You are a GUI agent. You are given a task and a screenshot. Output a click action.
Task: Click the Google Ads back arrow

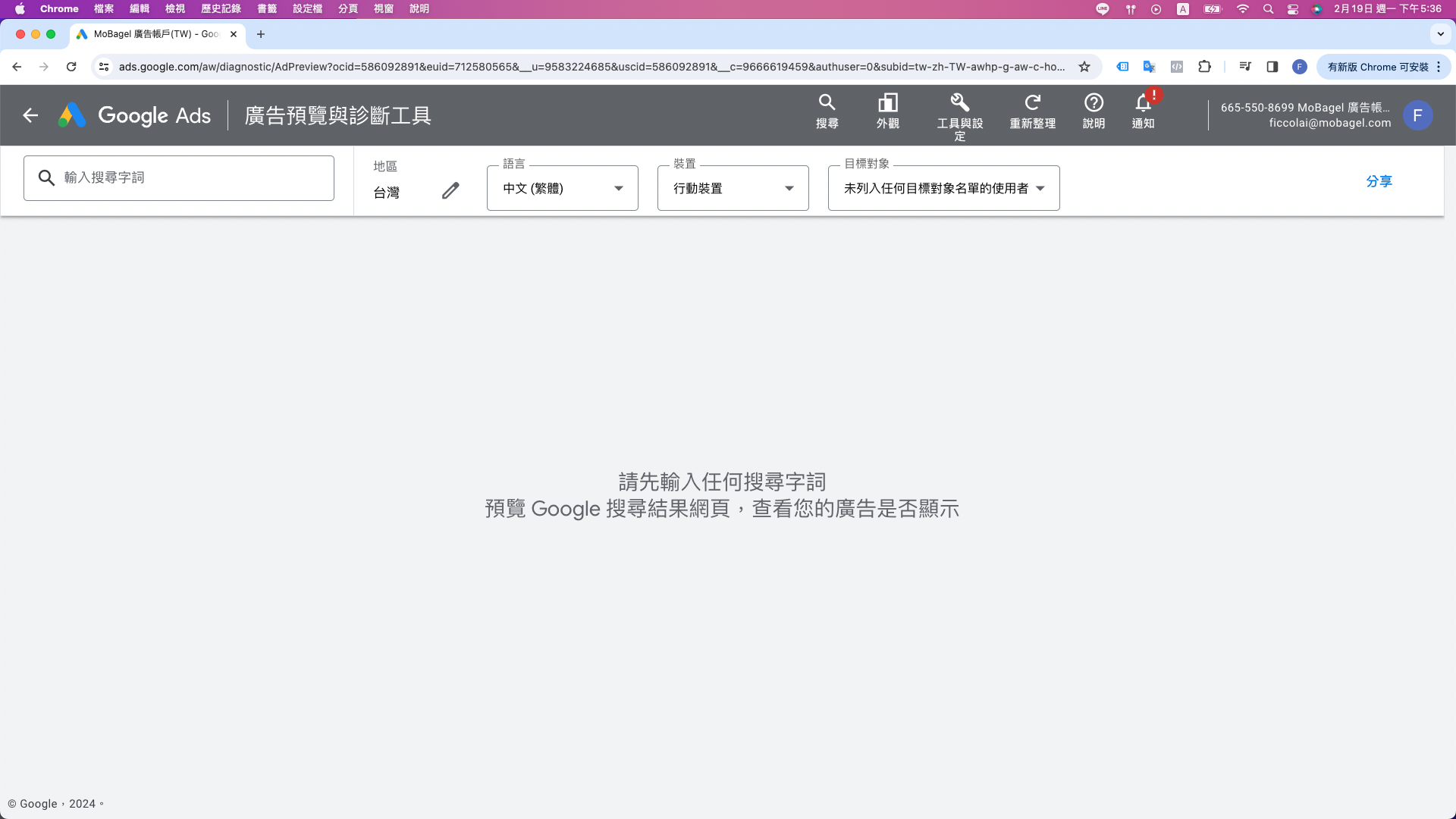click(x=30, y=115)
